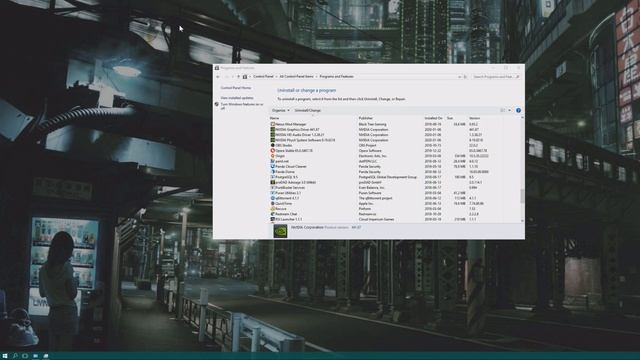Click the blue Help icon

(x=518, y=110)
